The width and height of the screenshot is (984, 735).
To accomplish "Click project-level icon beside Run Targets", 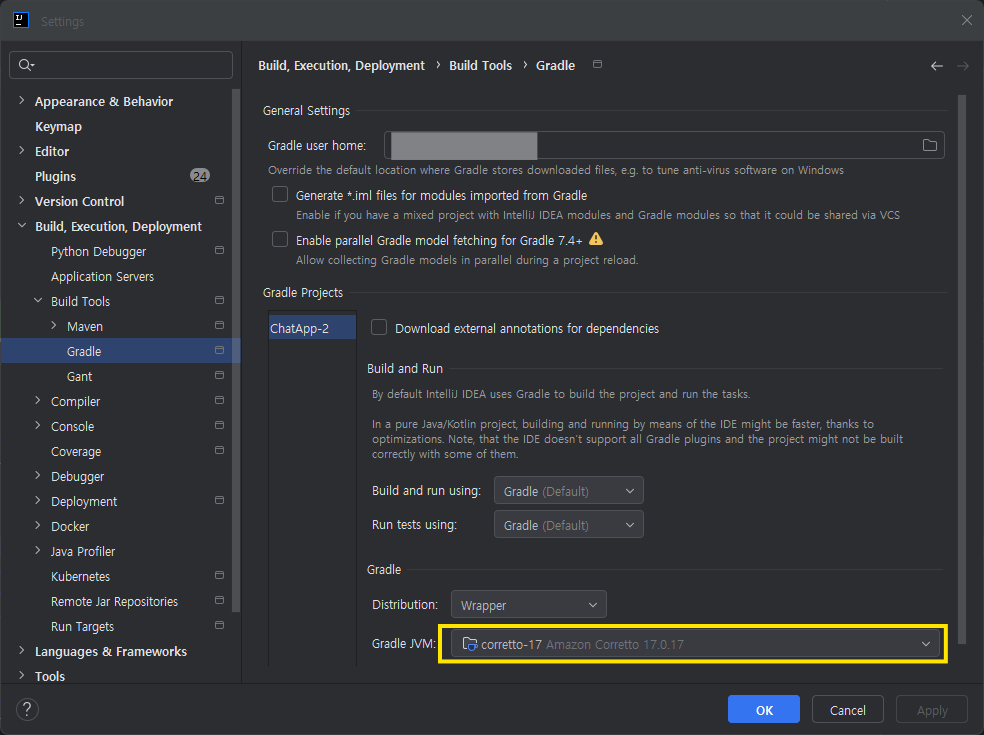I will 219,626.
